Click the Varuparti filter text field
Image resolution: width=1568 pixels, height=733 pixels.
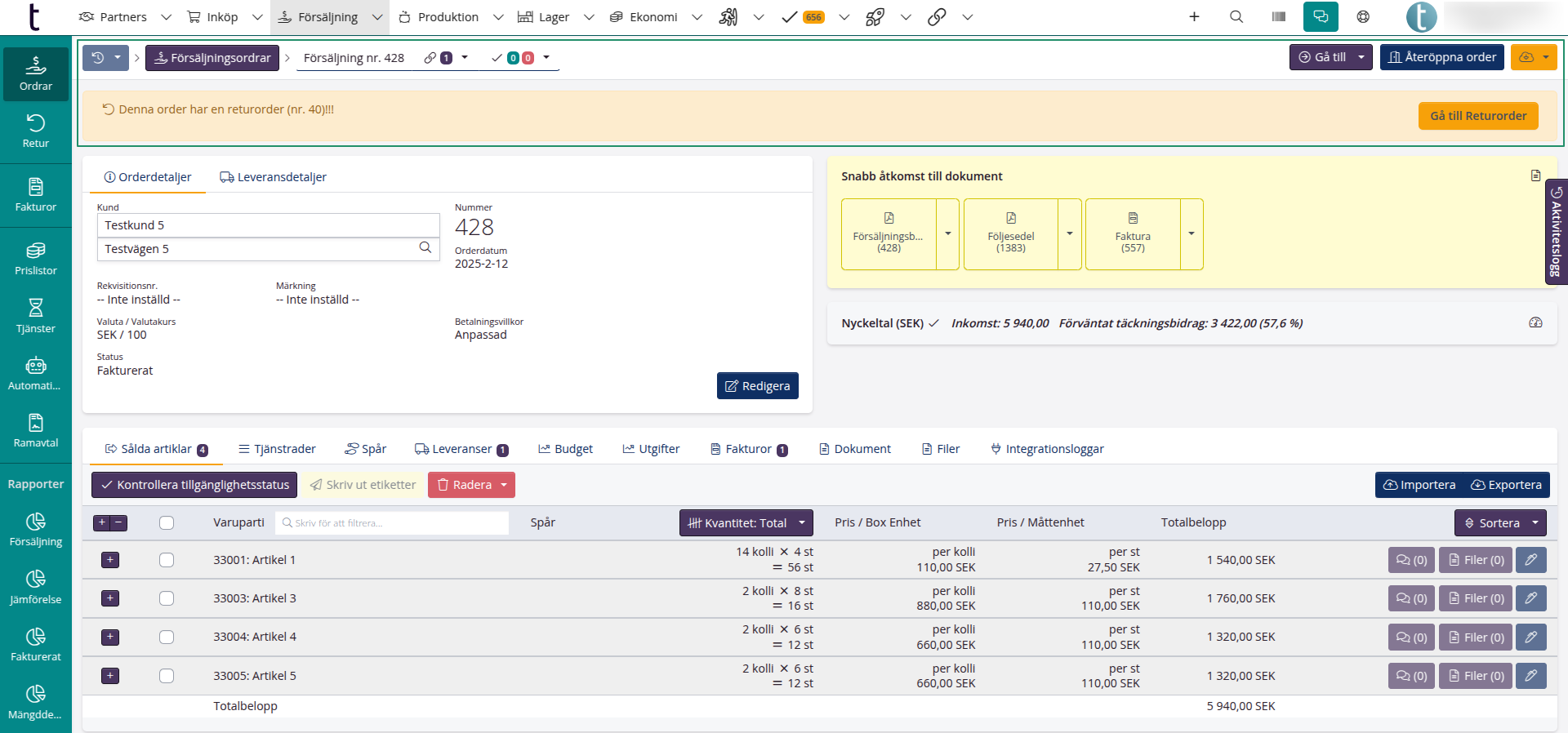(392, 523)
